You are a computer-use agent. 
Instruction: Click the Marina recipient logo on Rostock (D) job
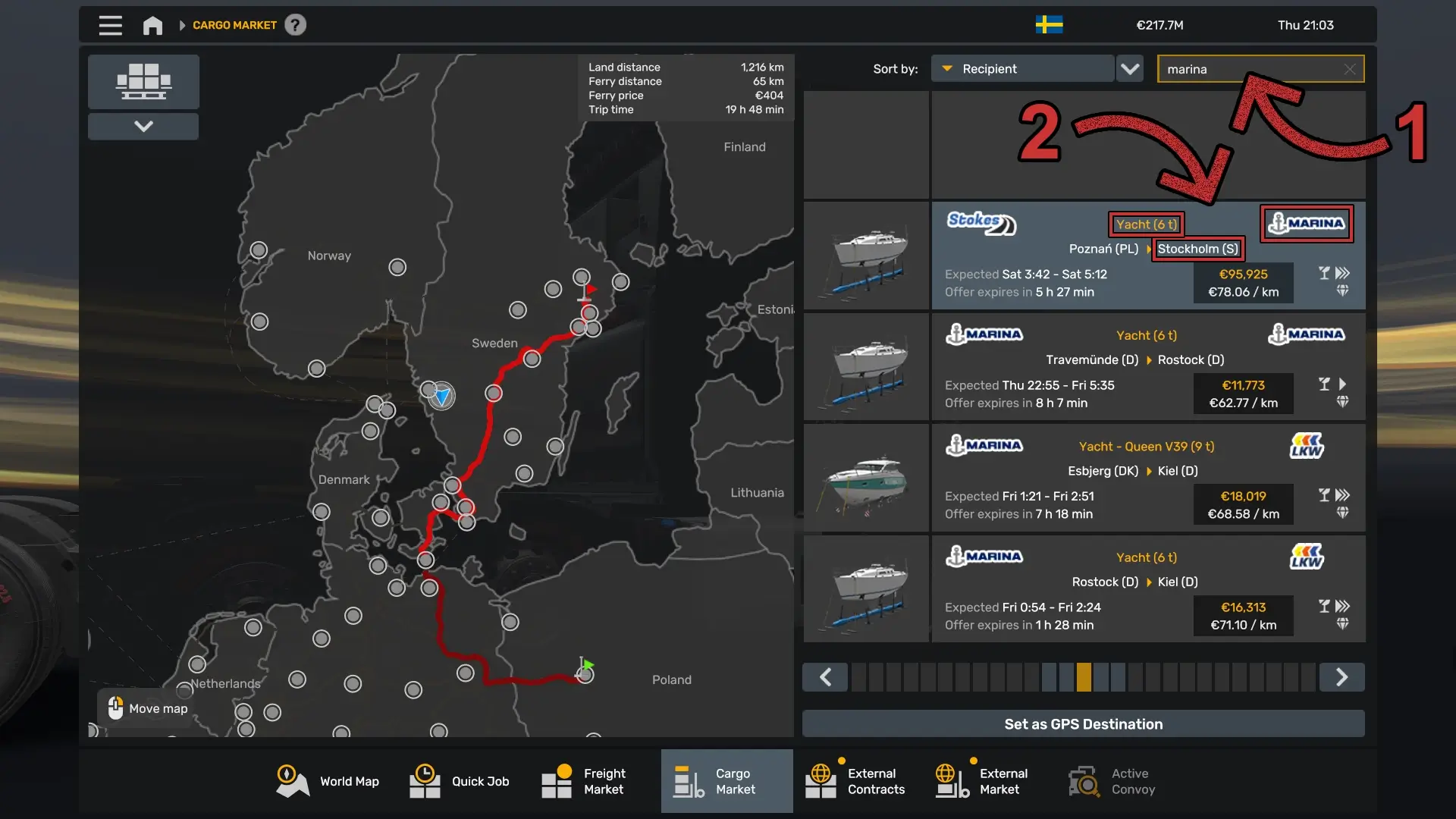click(1307, 334)
